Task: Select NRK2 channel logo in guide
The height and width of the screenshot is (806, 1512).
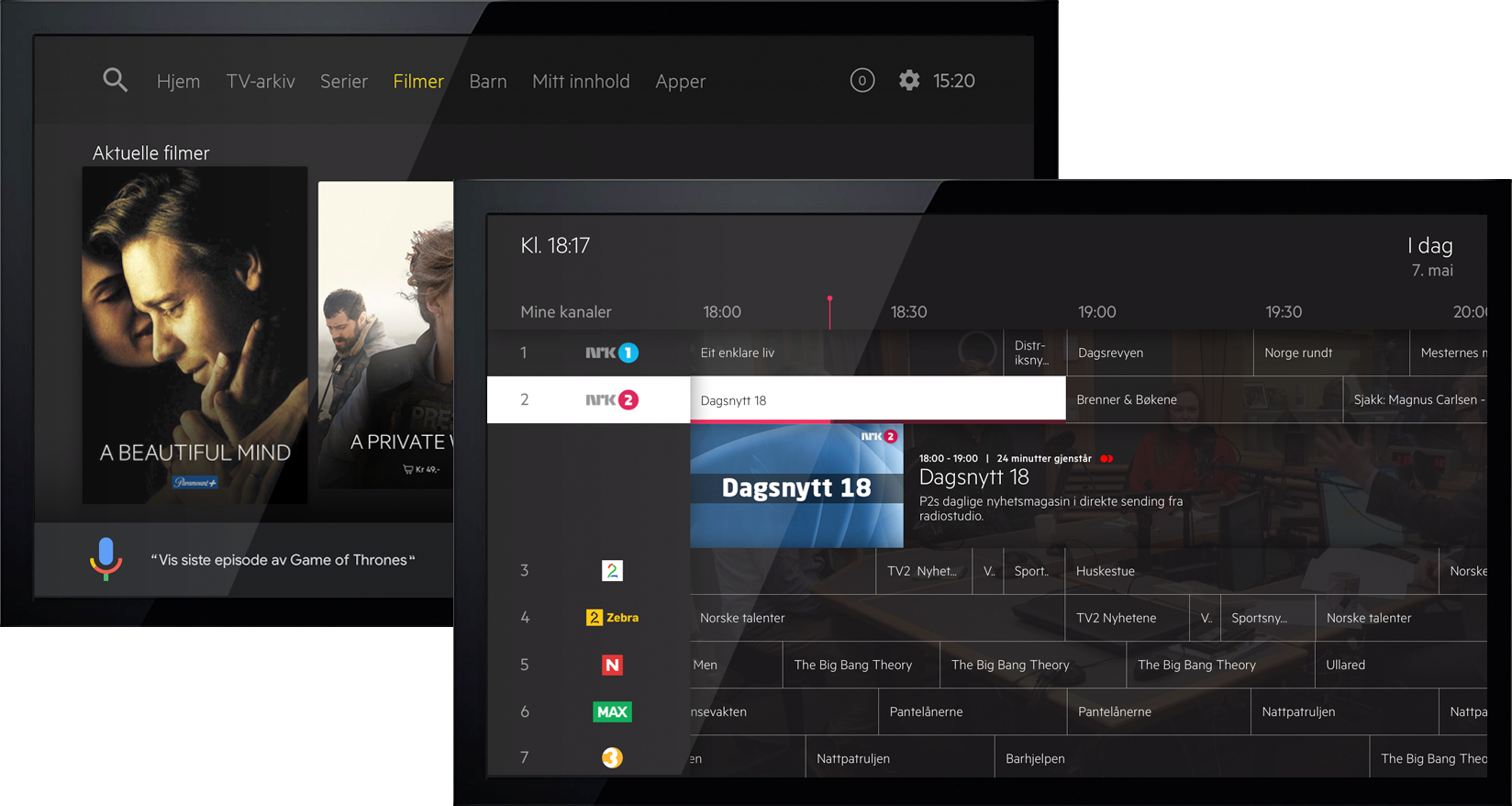Action: [612, 399]
